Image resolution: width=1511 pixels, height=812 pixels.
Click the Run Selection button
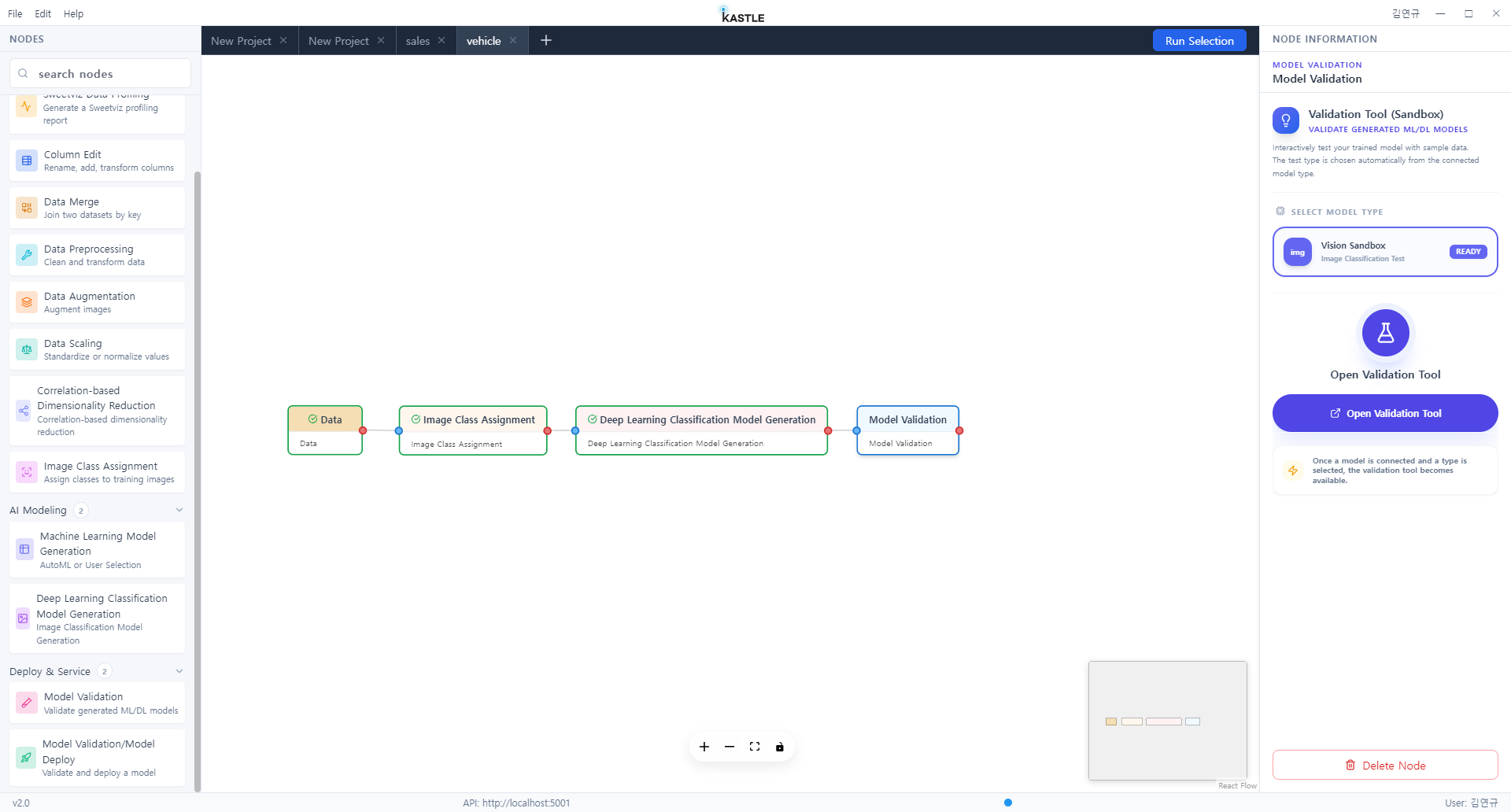click(x=1199, y=41)
